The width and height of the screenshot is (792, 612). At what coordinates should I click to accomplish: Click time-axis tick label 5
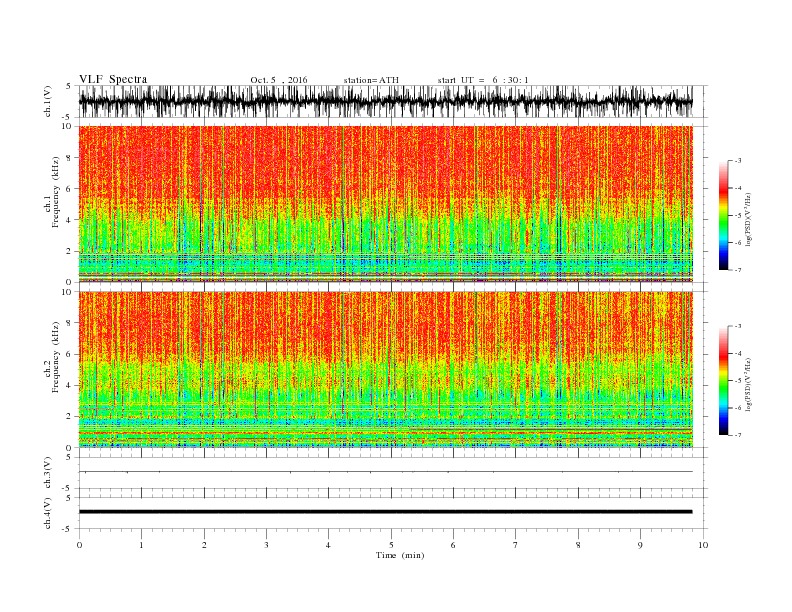click(x=391, y=545)
